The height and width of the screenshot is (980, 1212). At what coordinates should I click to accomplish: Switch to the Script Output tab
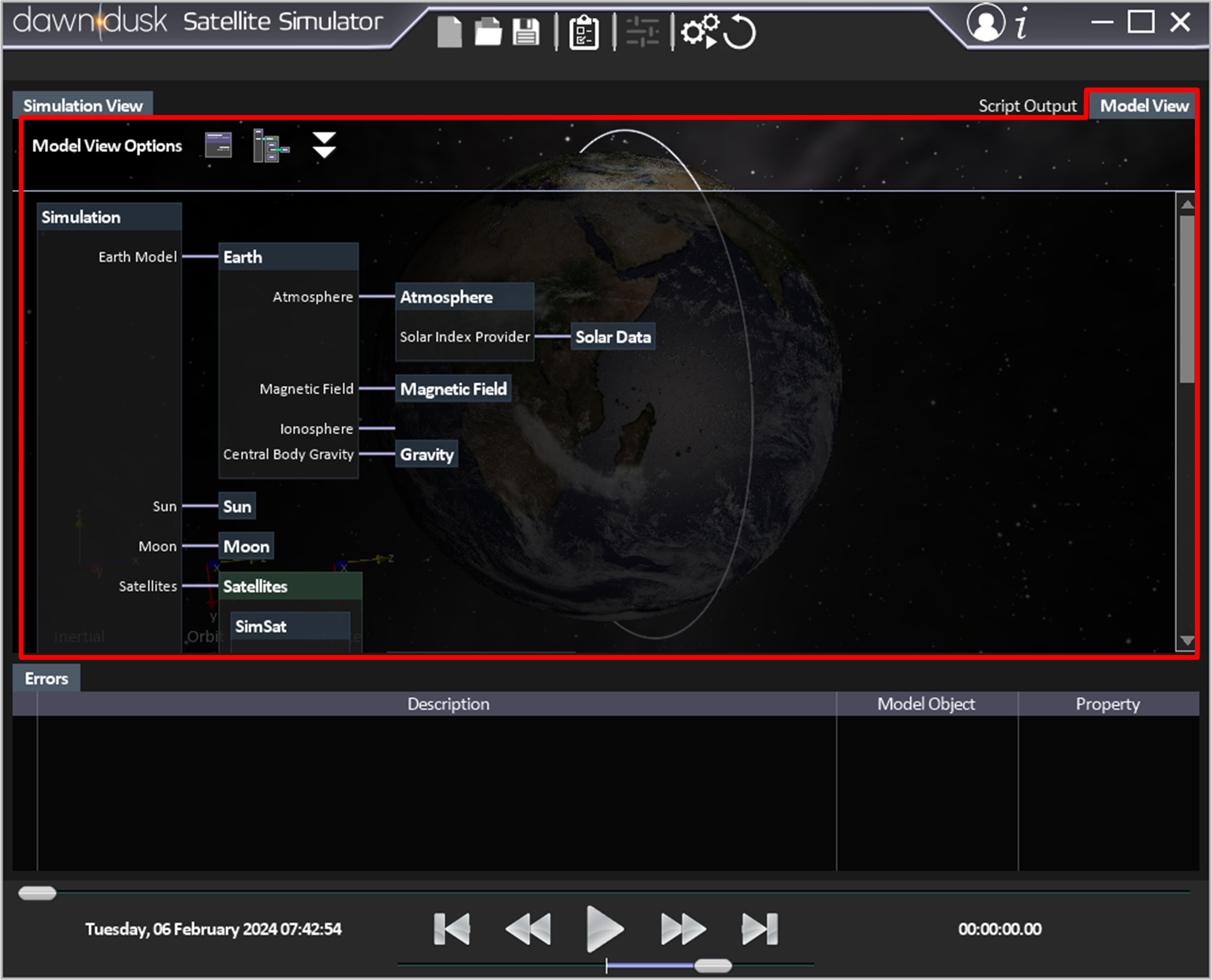[x=1027, y=106]
